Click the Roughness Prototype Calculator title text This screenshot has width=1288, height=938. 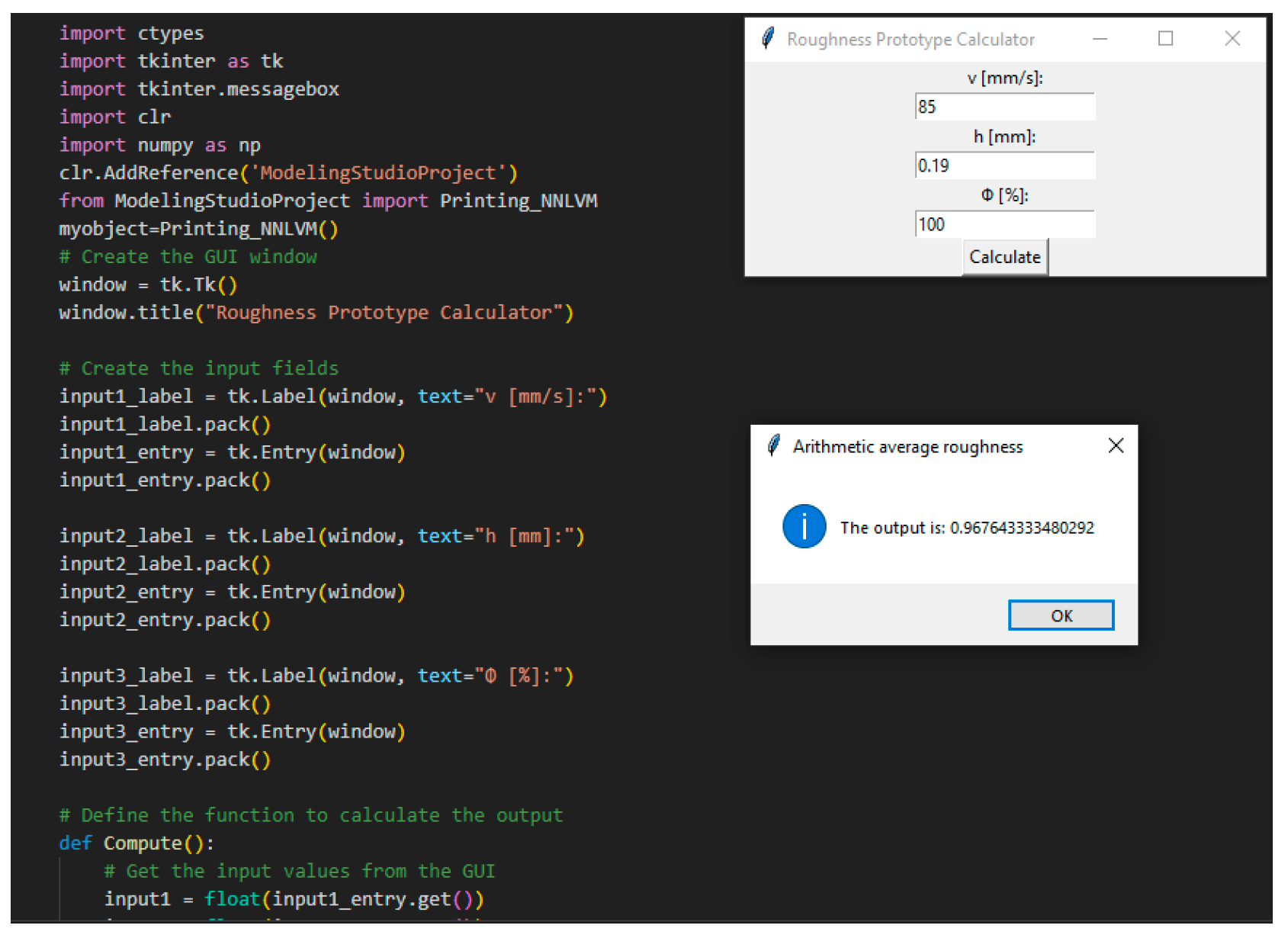coord(911,40)
